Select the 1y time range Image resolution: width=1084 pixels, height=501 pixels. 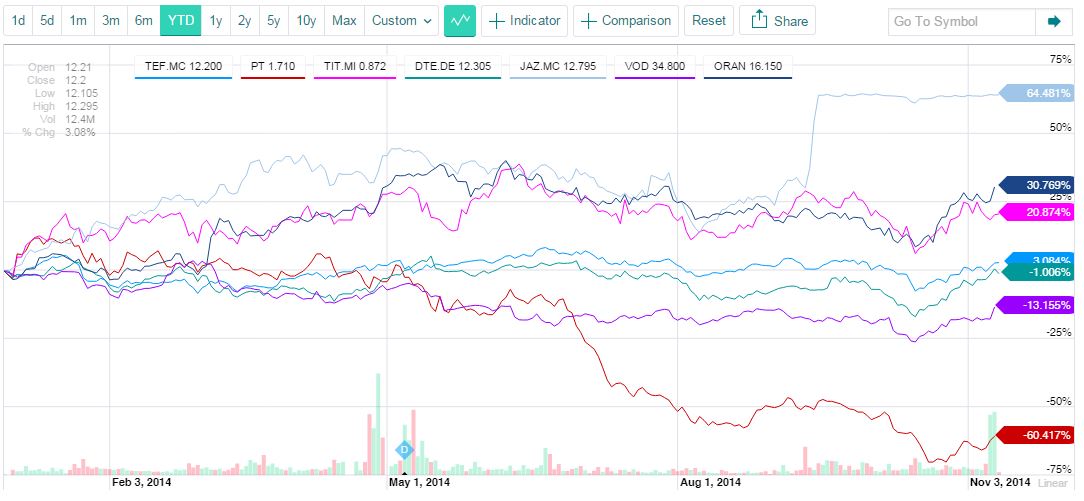216,20
